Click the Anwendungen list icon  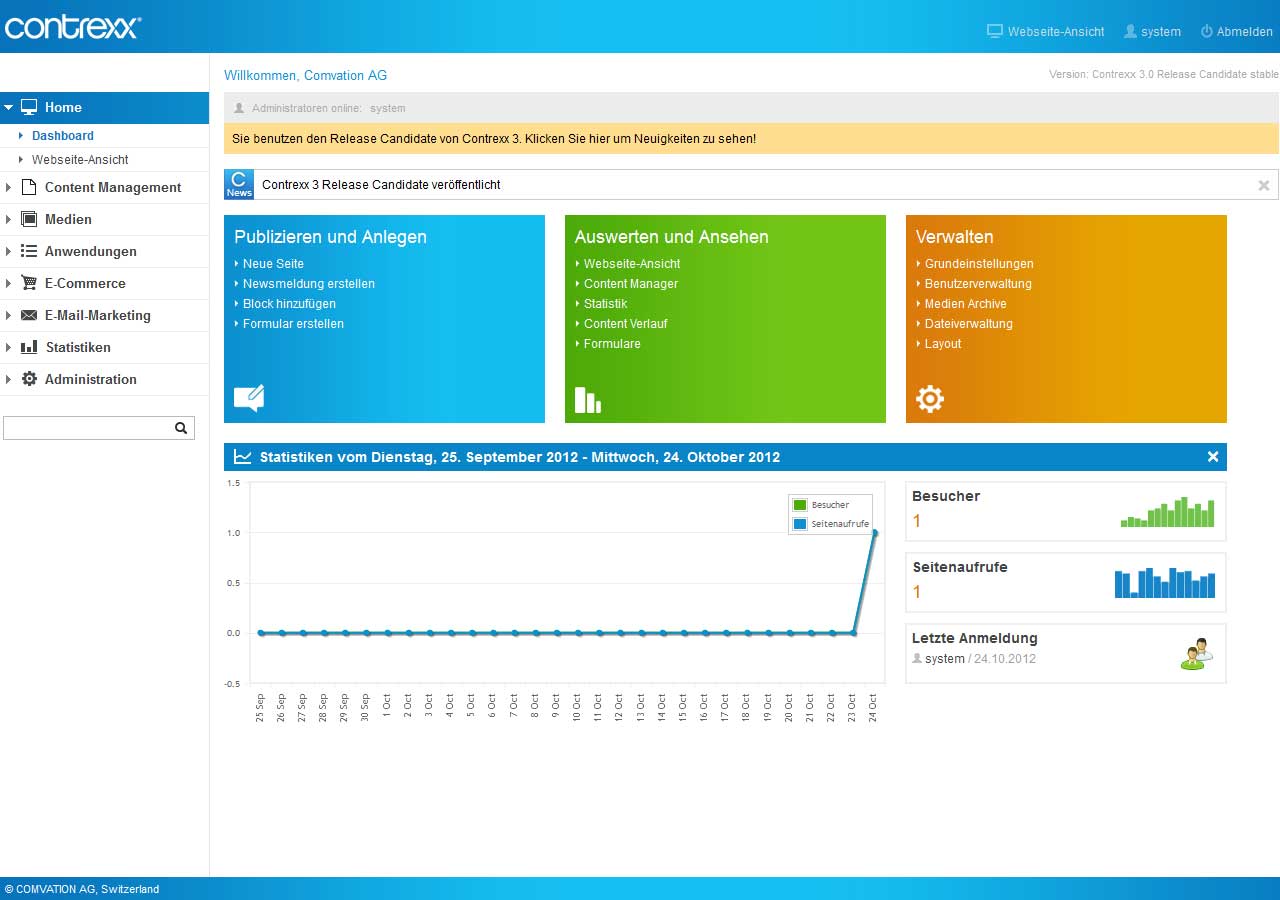pos(29,251)
